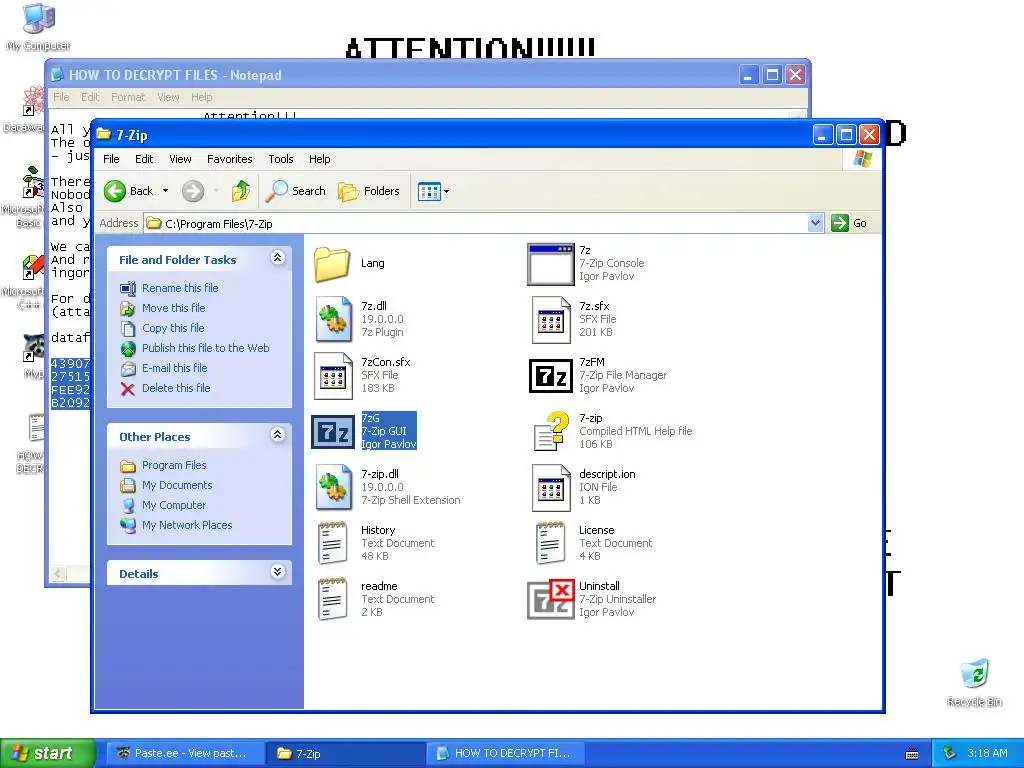1024x768 pixels.
Task: Open the Back history dropdown arrow
Action: pos(165,191)
